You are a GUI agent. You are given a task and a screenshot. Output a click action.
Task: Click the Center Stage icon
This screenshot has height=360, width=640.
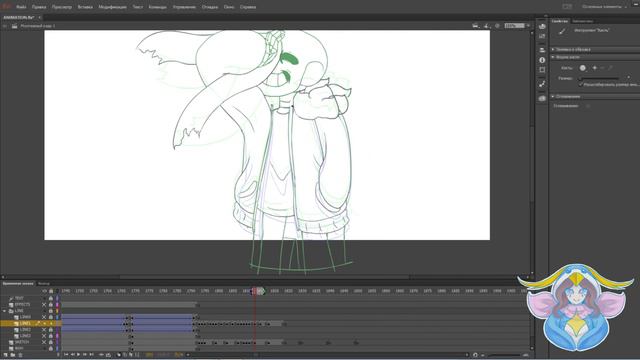497,26
